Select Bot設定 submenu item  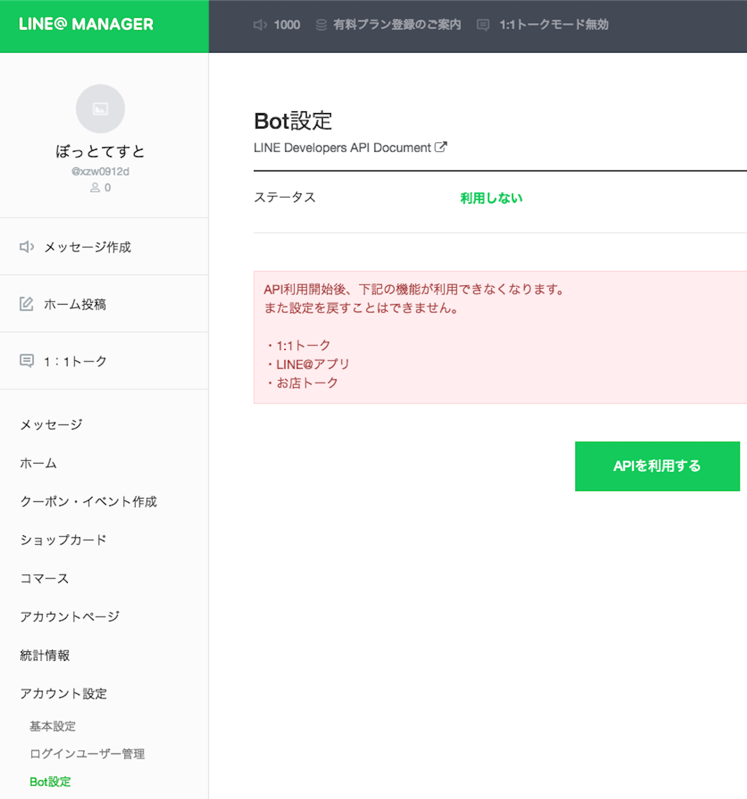pos(50,782)
